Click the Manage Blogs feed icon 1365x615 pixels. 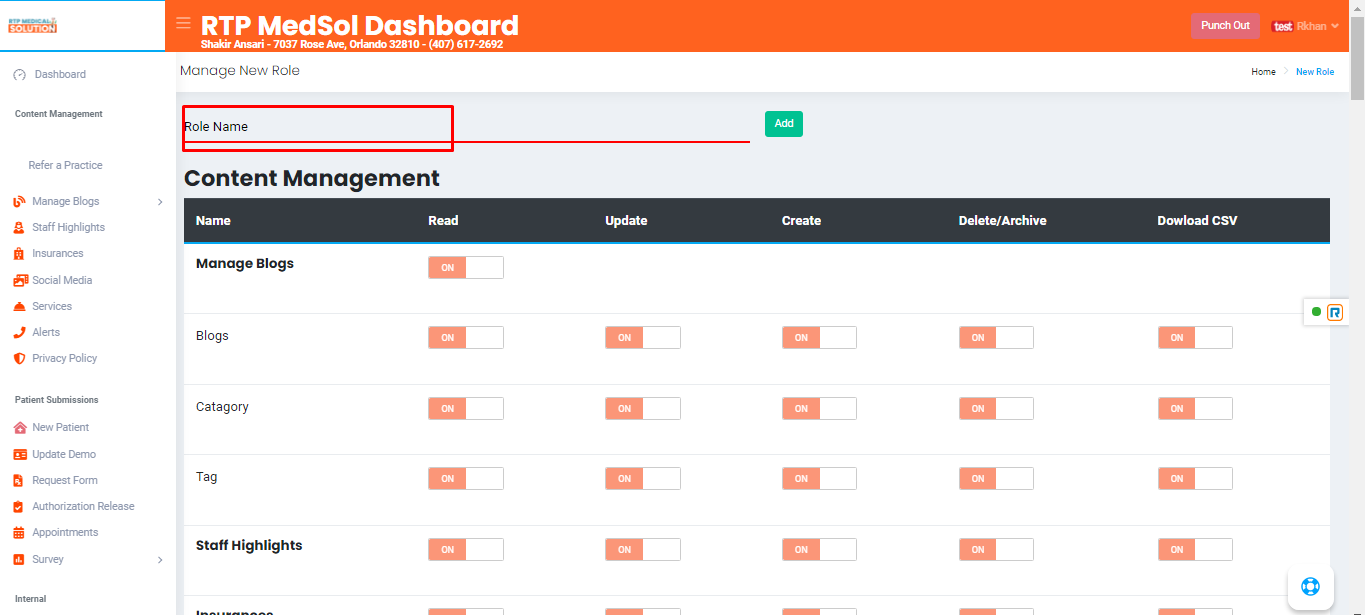tap(19, 202)
